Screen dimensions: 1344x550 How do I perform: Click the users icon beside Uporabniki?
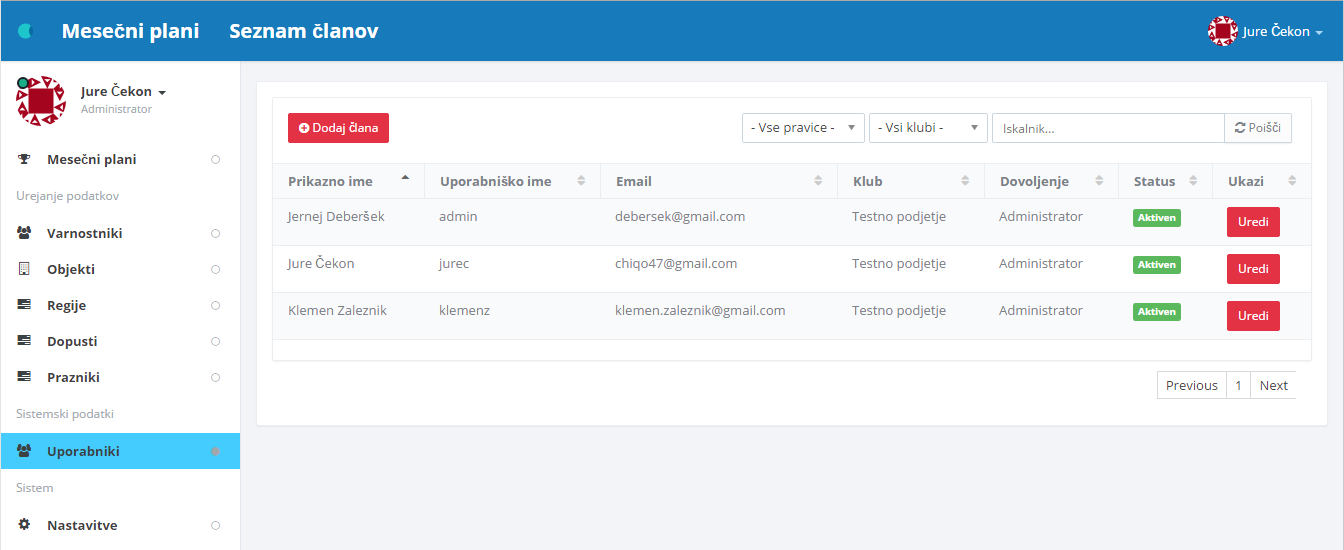click(24, 451)
